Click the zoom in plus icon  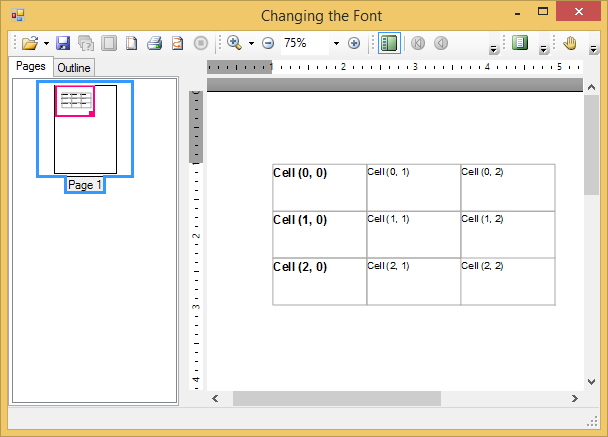pos(353,43)
